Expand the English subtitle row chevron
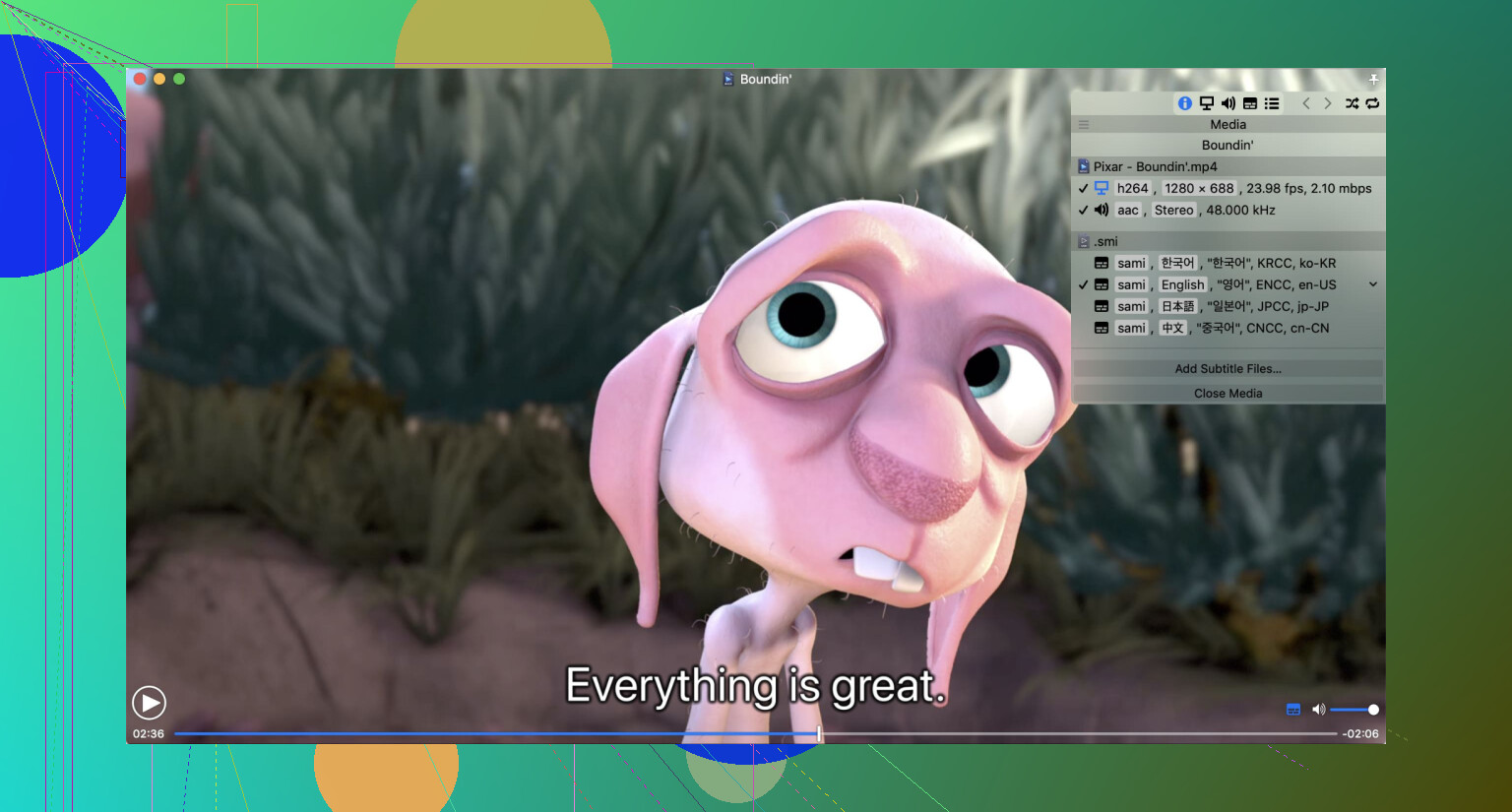The height and width of the screenshot is (812, 1512). 1372,284
